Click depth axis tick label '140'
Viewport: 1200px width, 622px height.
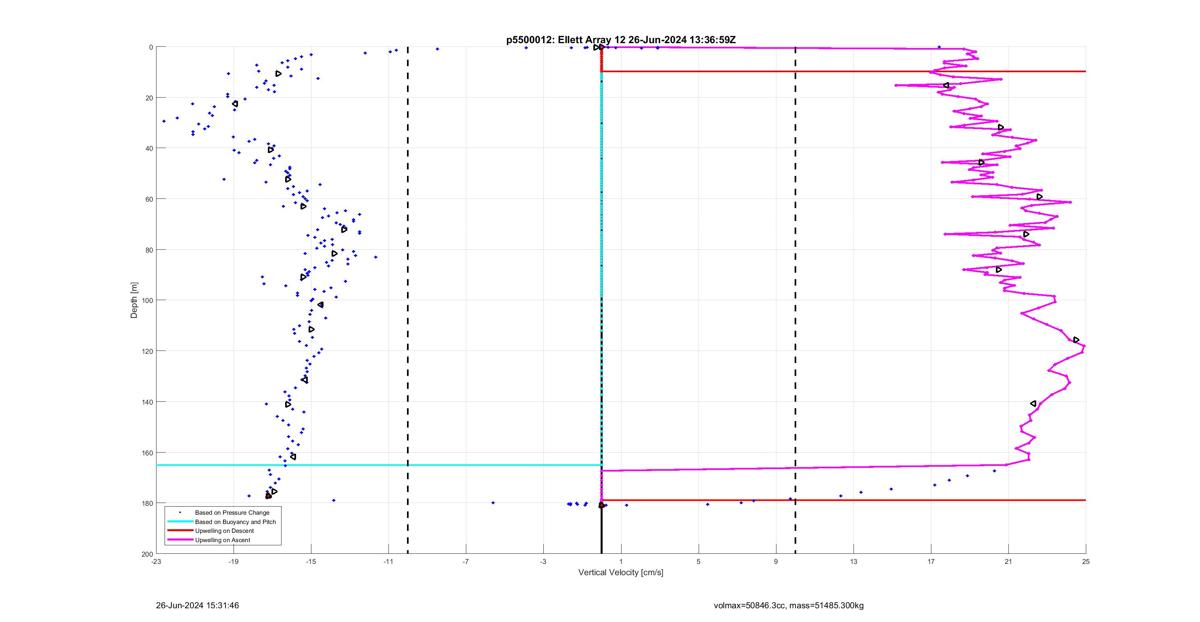click(x=146, y=402)
